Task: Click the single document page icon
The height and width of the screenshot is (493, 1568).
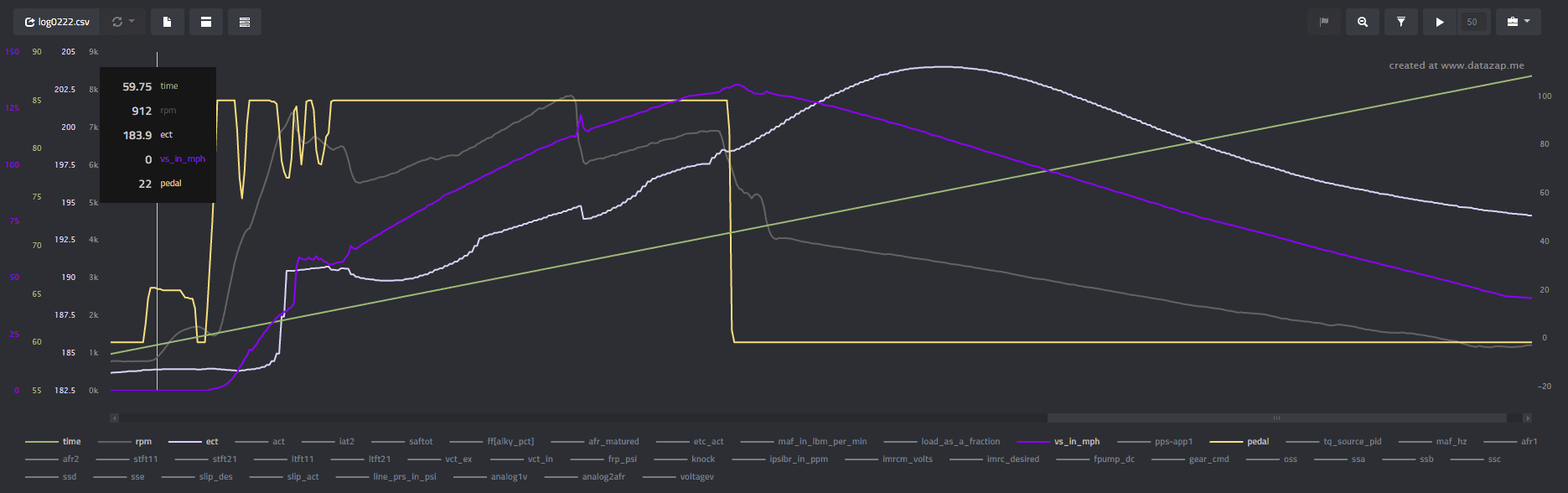Action: [x=168, y=22]
